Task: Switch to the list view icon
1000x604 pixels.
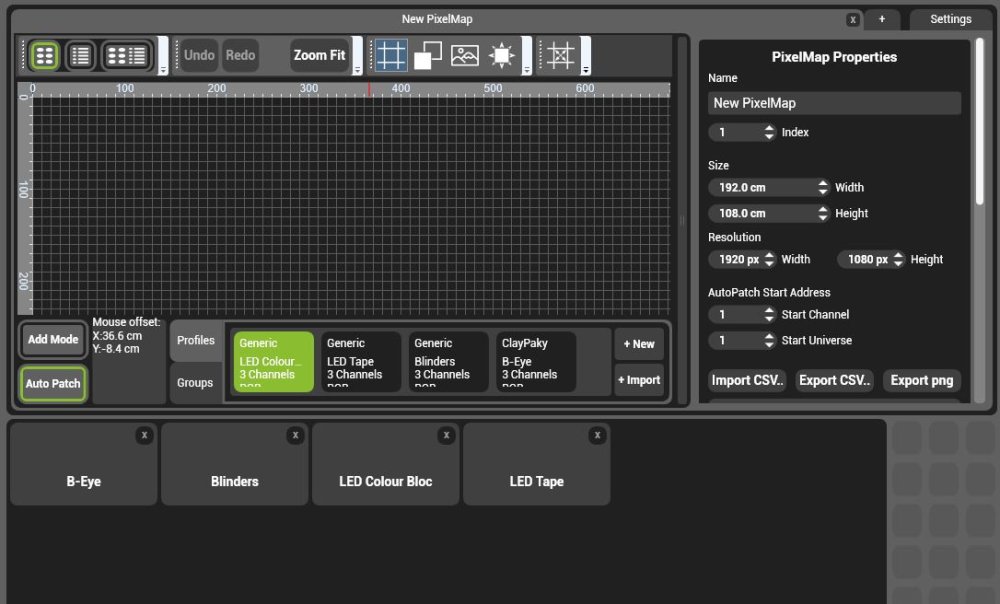Action: 79,55
